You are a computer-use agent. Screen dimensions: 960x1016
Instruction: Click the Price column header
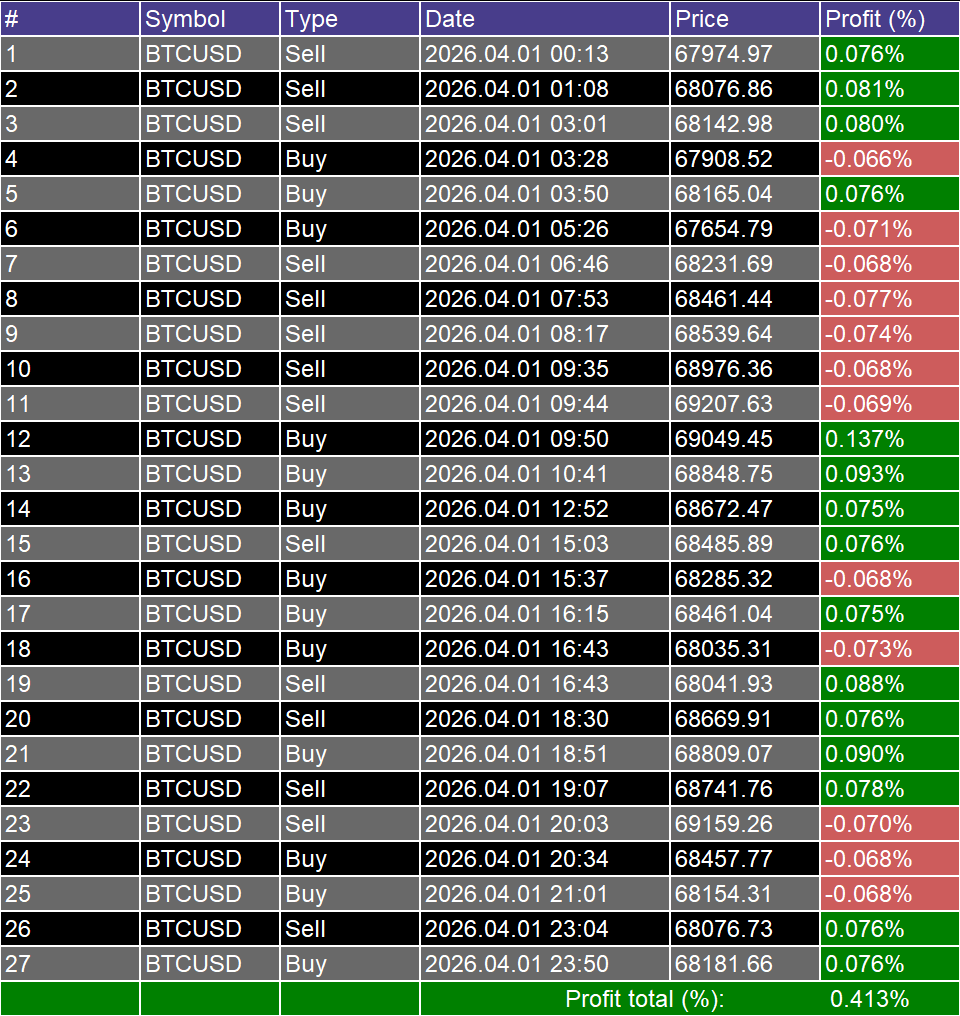pos(745,19)
